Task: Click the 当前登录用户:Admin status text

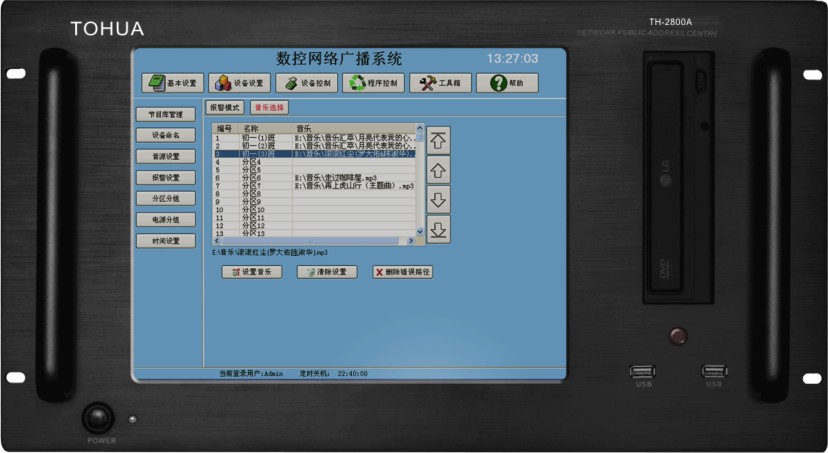Action: coord(251,373)
